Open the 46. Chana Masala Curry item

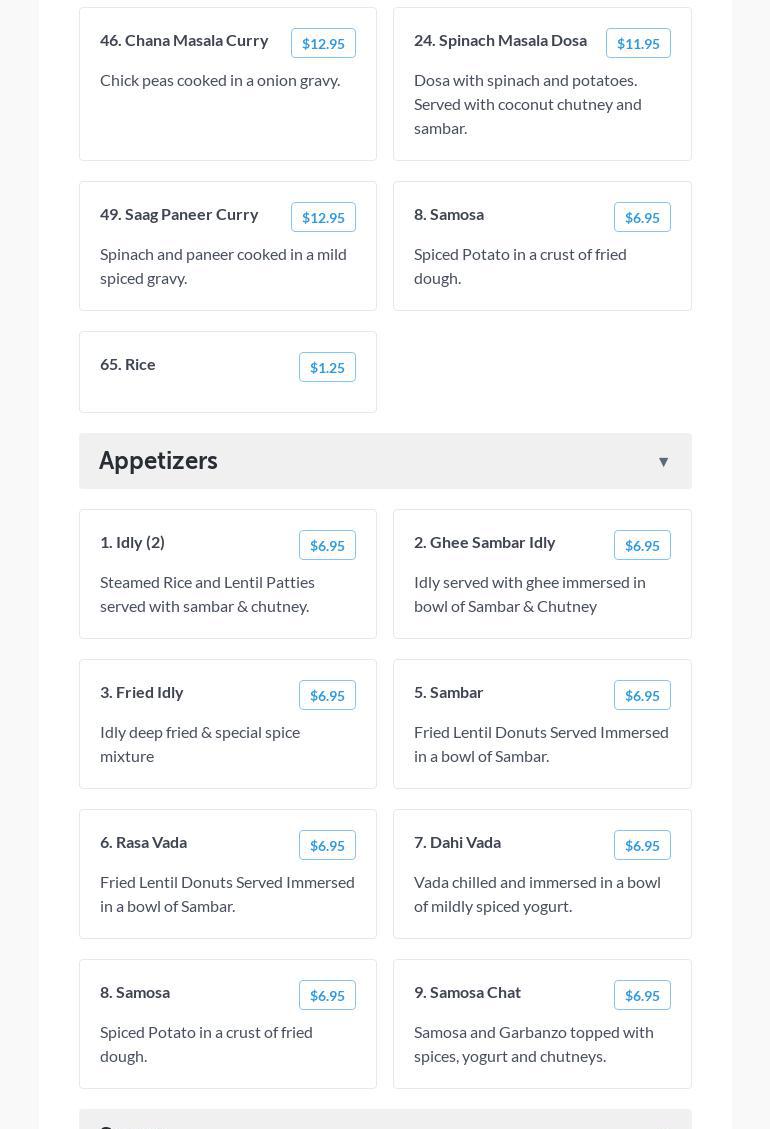click(x=184, y=40)
